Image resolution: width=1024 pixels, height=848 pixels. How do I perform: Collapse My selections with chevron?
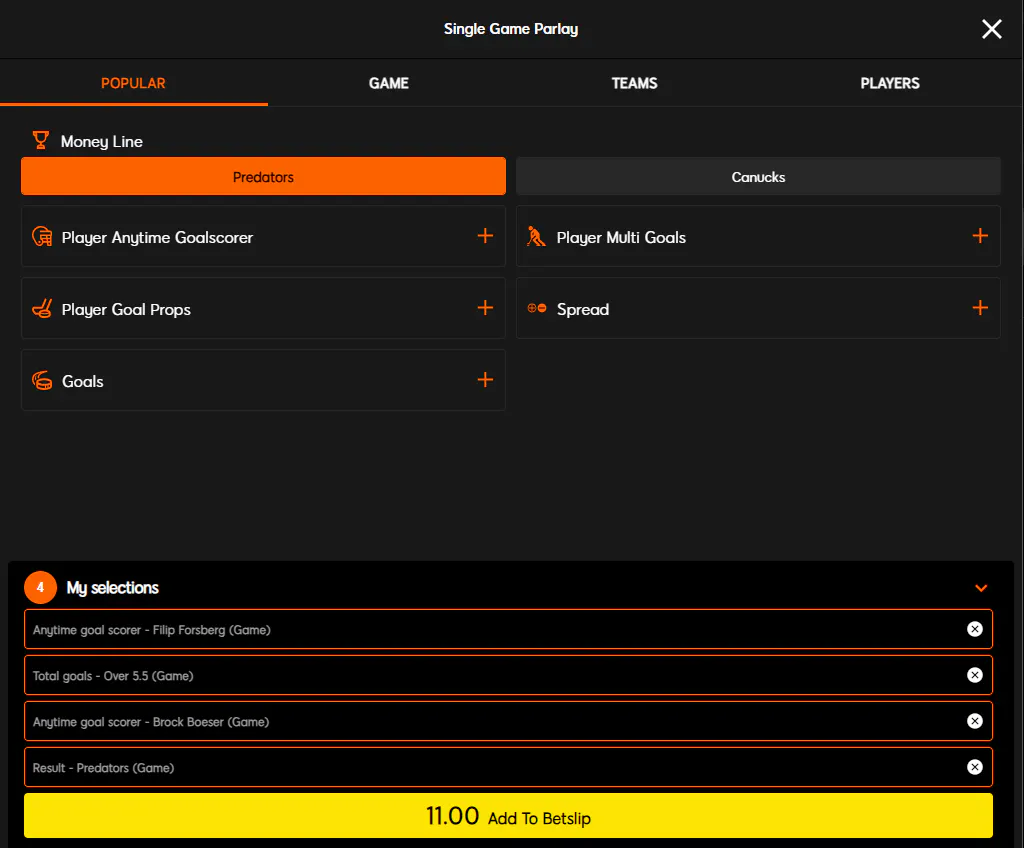980,588
